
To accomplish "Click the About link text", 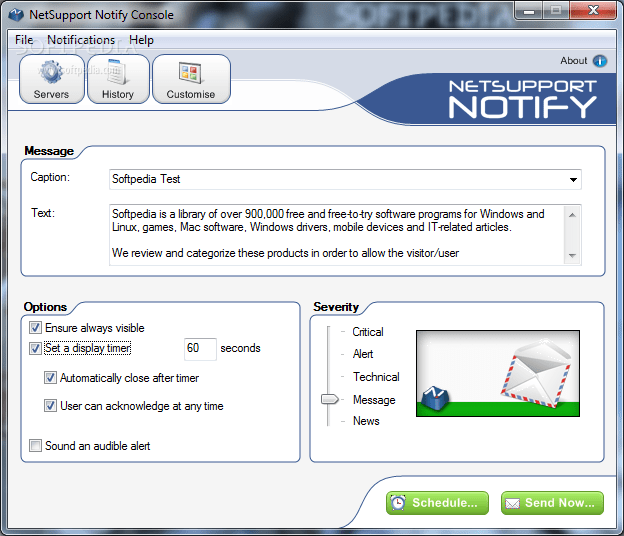I will pyautogui.click(x=573, y=61).
